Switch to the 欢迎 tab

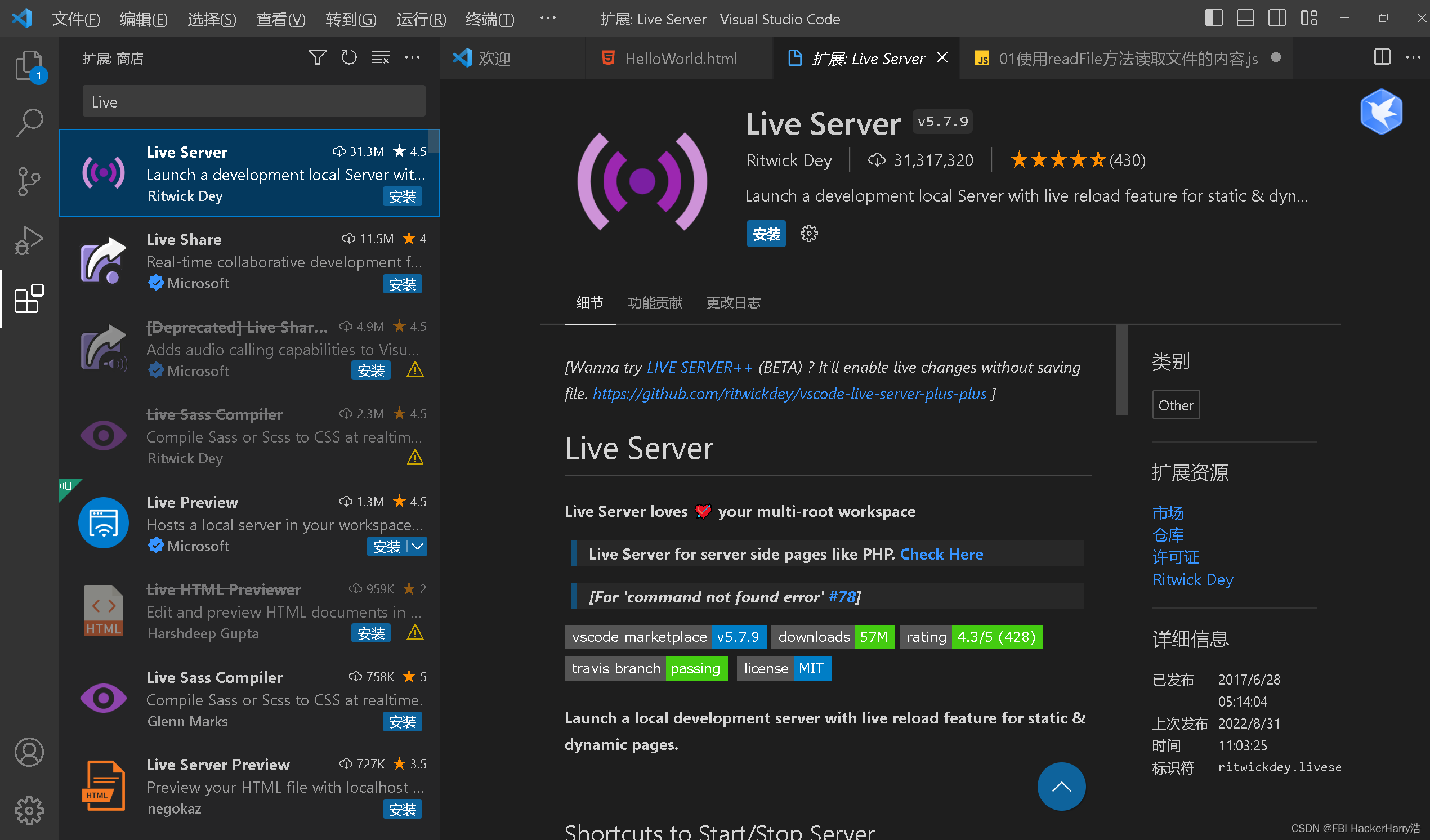(512, 58)
